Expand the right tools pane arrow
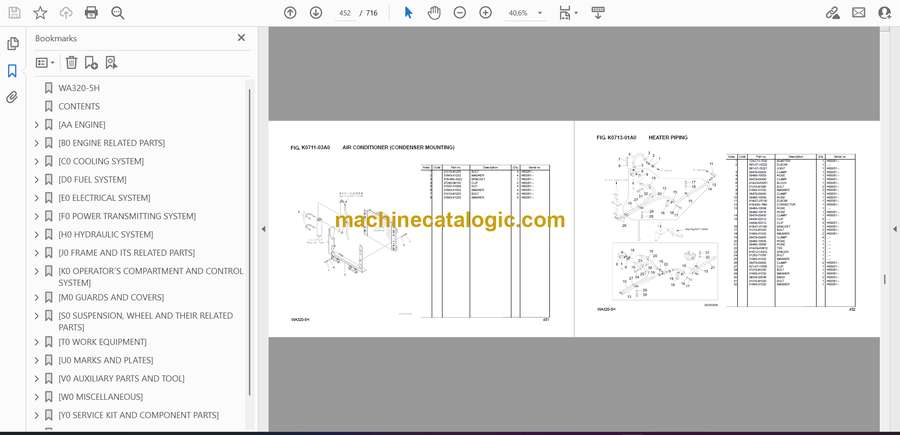900x435 pixels. (894, 229)
